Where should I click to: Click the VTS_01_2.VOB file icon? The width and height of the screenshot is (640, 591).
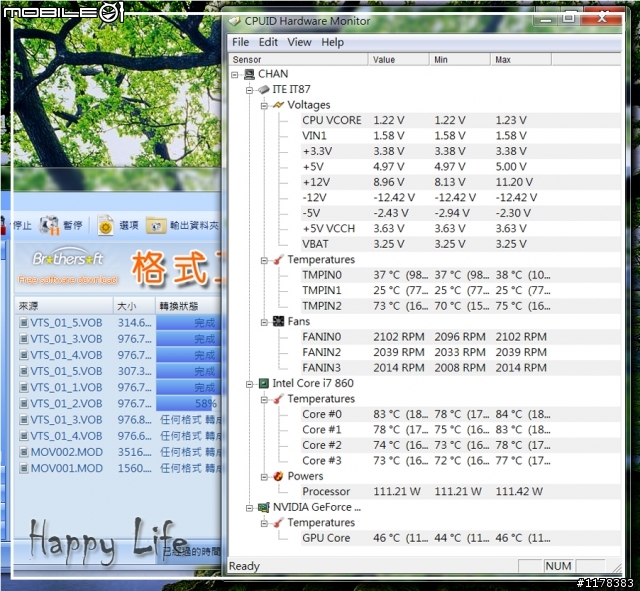pyautogui.click(x=24, y=404)
